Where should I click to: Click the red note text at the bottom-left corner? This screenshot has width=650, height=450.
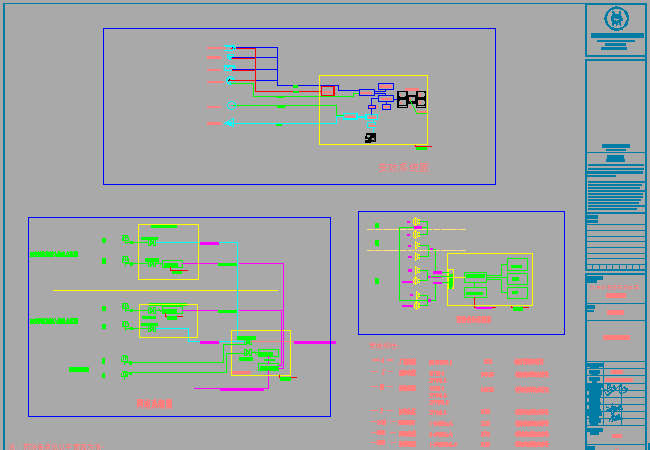[57, 445]
